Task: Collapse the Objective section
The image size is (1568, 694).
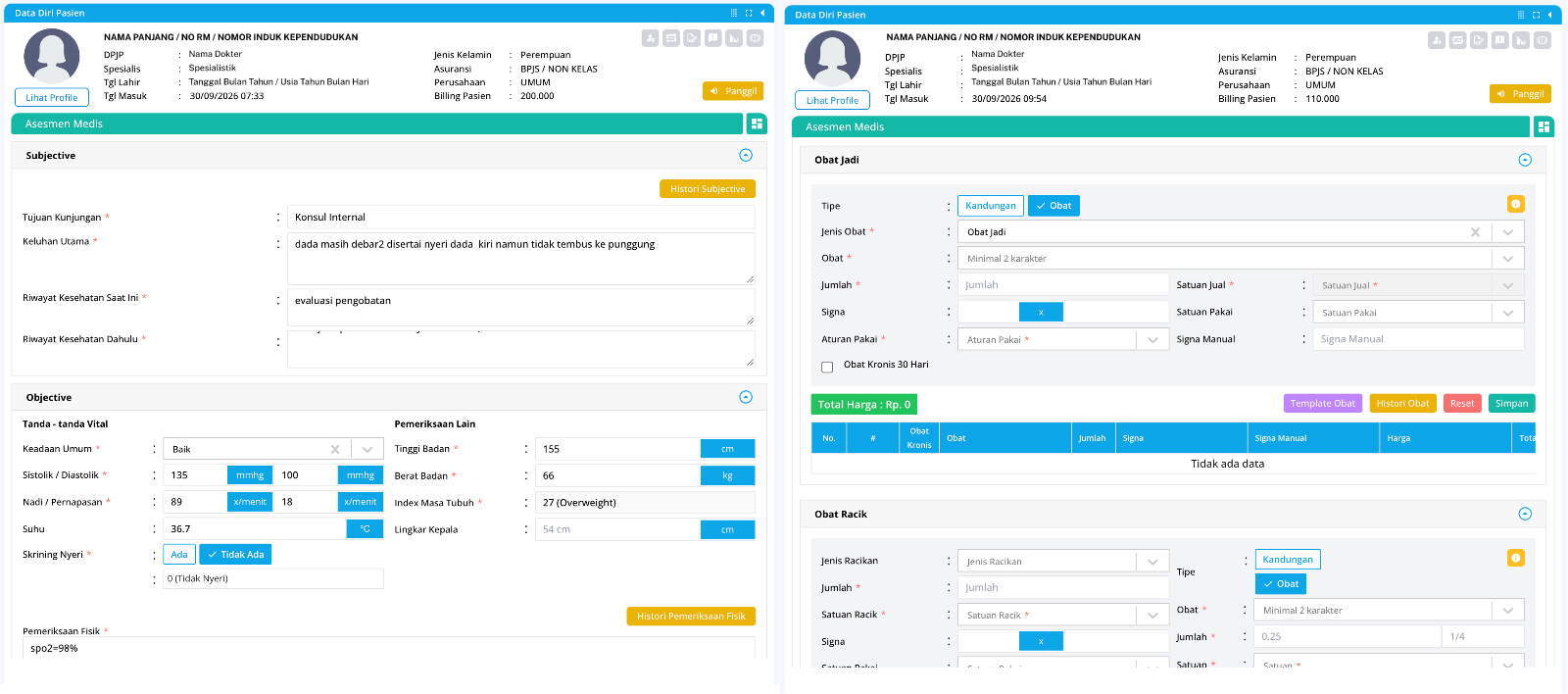Action: click(x=746, y=397)
